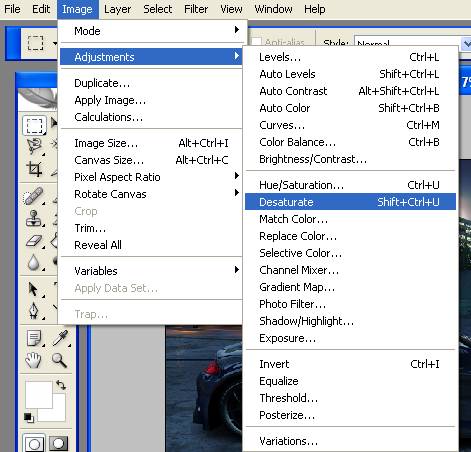The height and width of the screenshot is (452, 471).
Task: Select the Pen tool
Action: tap(34, 311)
